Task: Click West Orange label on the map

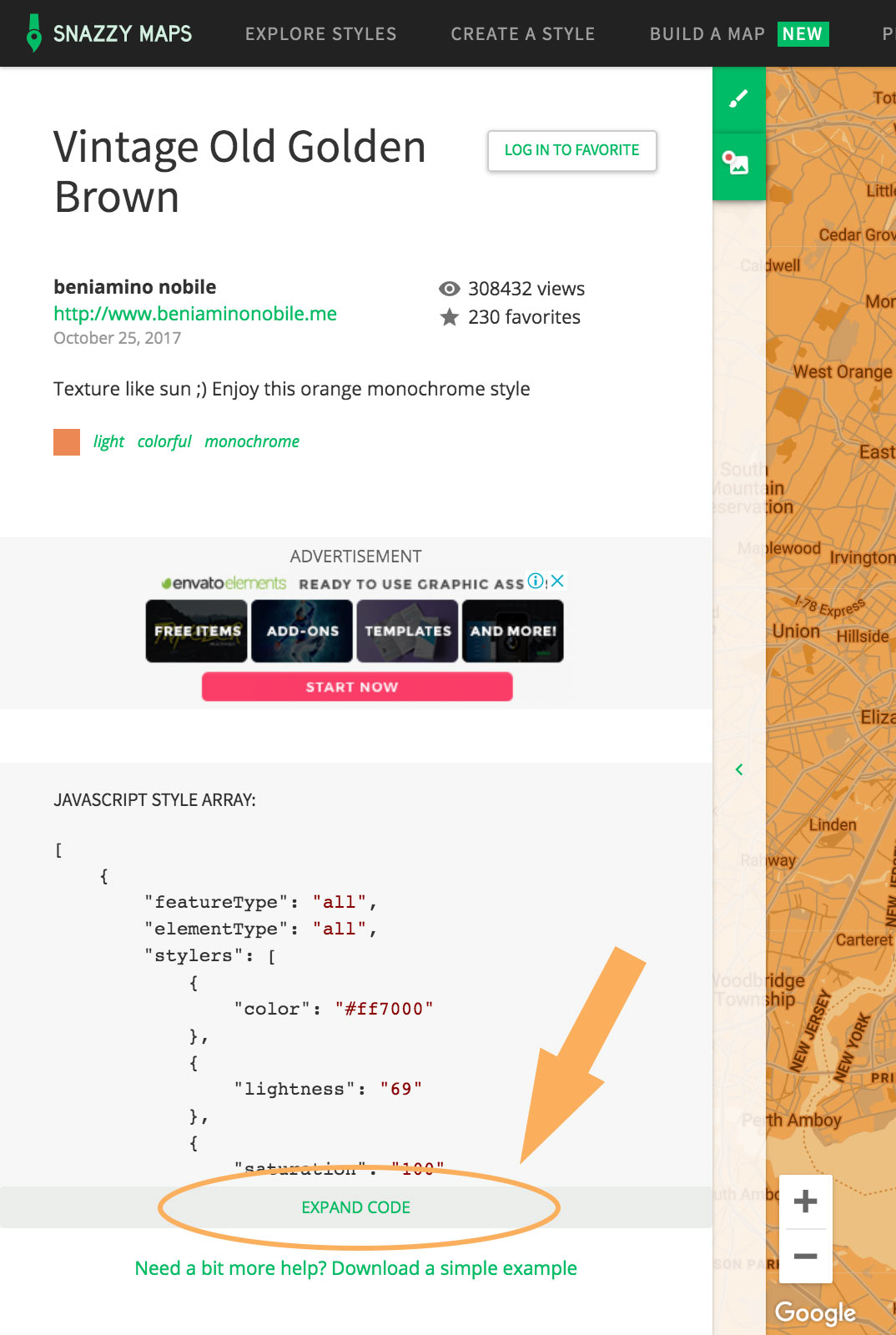Action: point(843,371)
